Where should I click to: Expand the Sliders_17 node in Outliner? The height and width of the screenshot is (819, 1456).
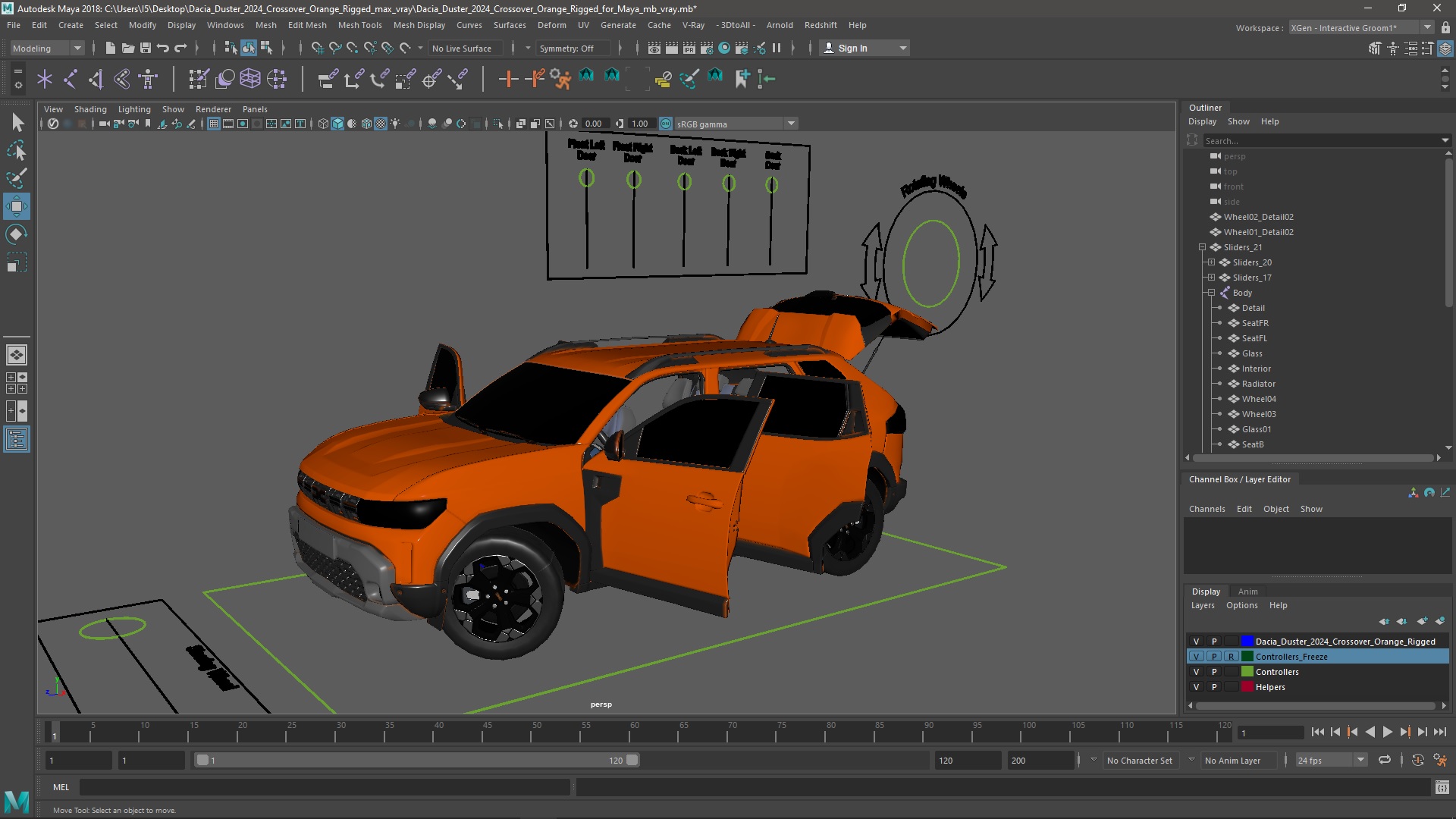pyautogui.click(x=1212, y=278)
